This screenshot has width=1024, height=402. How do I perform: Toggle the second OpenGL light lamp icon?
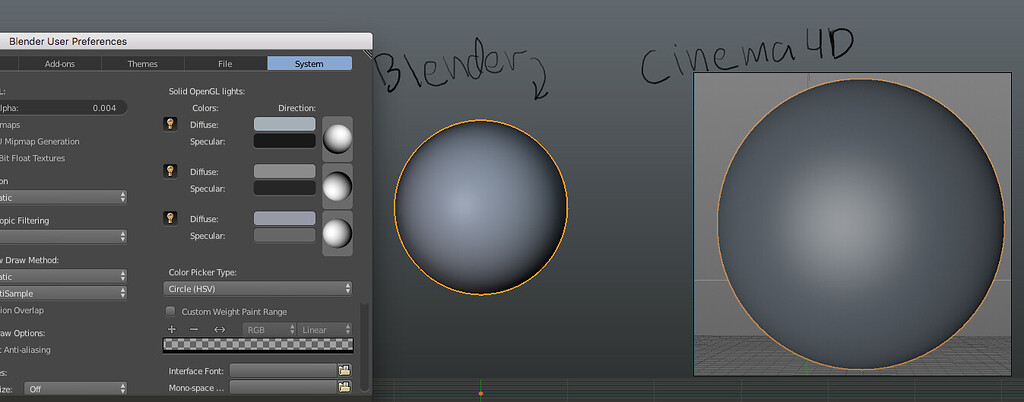click(170, 171)
